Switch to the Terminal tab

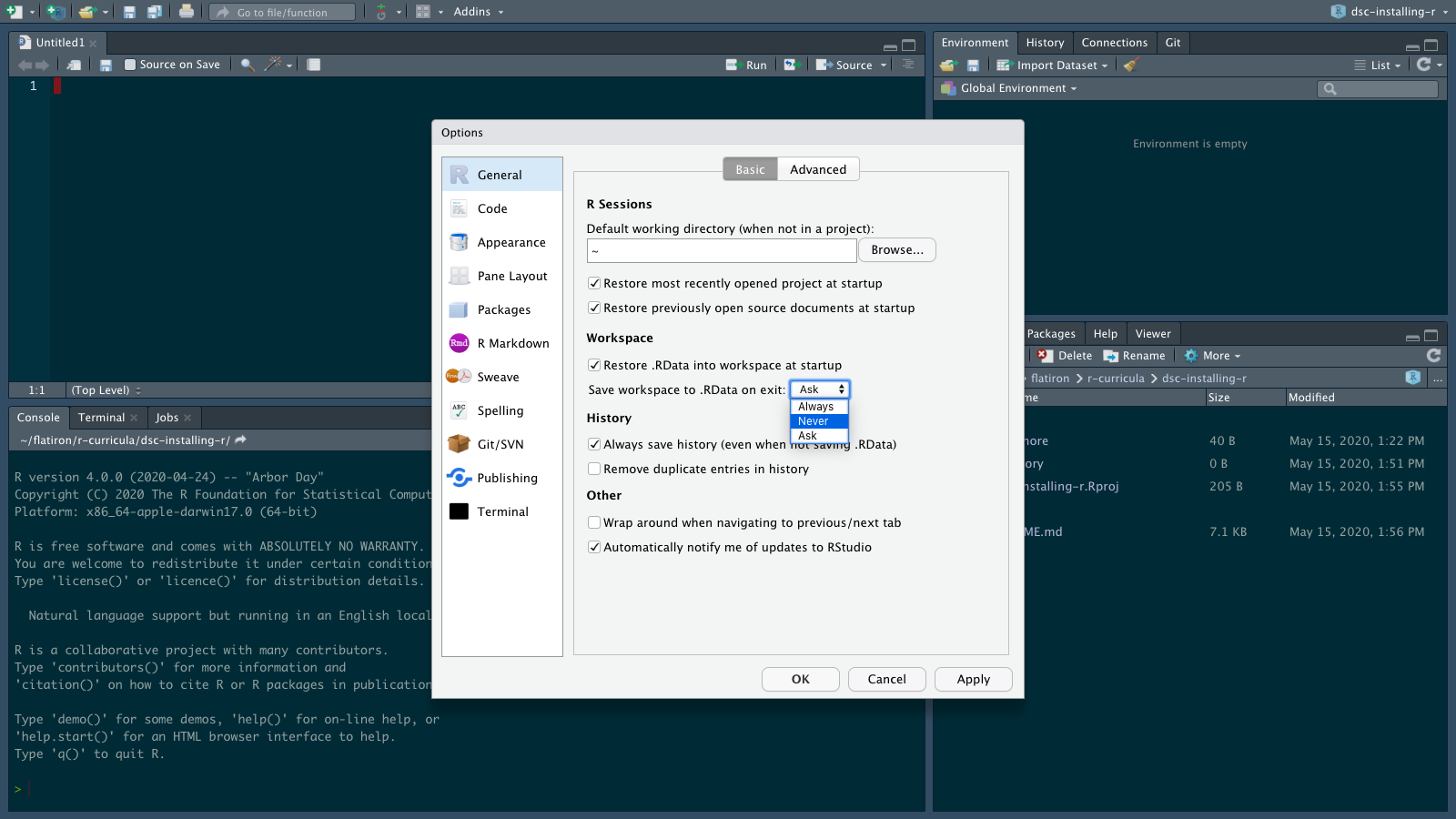(x=101, y=418)
